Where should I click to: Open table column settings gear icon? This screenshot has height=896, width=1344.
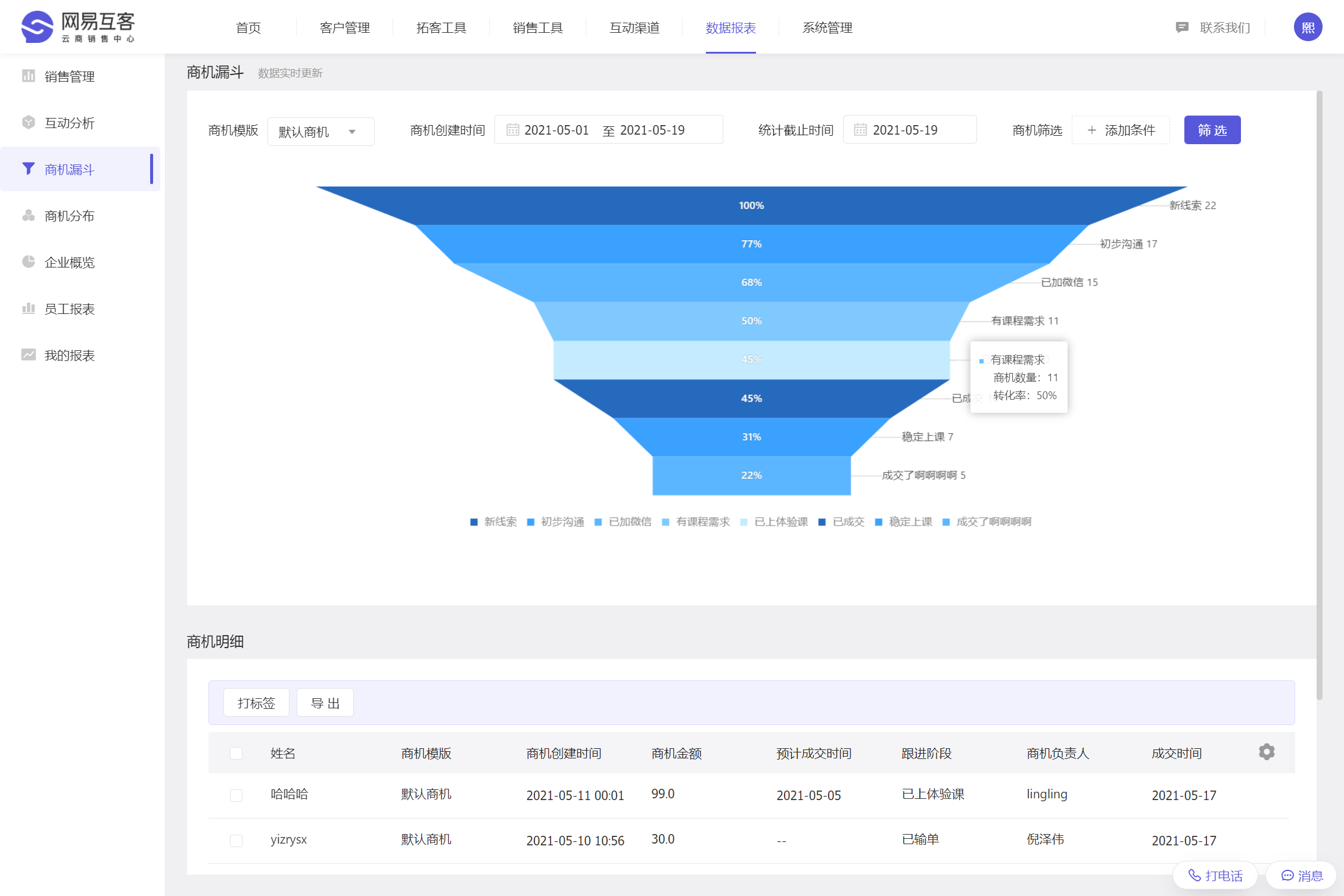click(x=1267, y=752)
